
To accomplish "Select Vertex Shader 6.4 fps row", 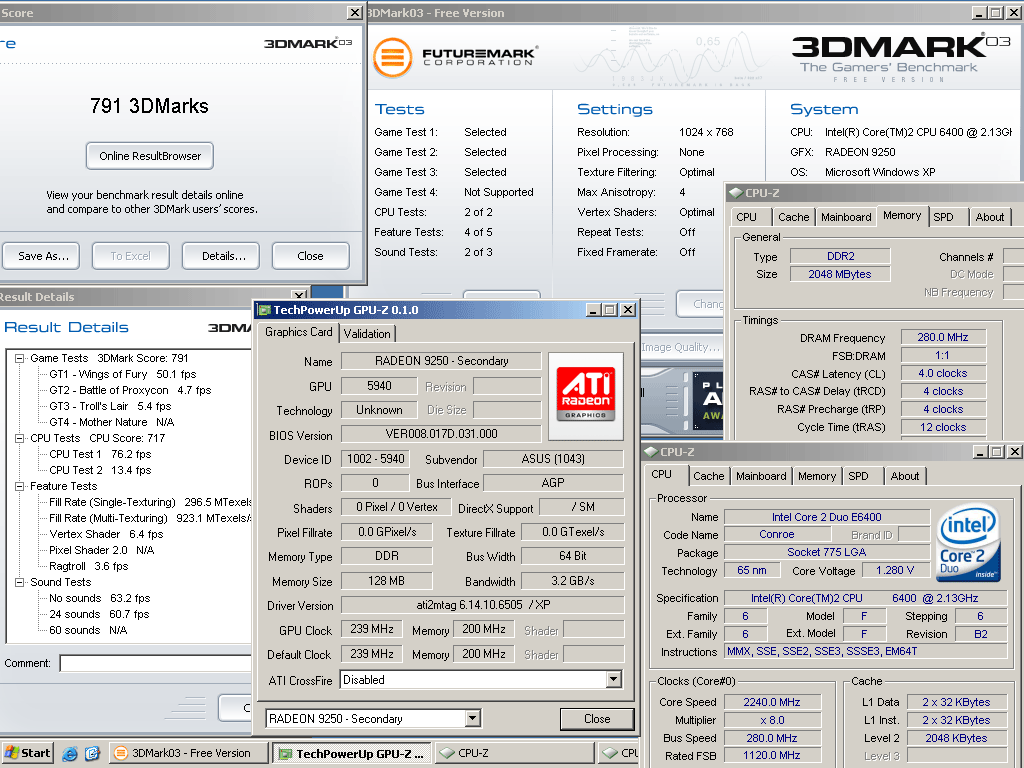I will (x=106, y=534).
